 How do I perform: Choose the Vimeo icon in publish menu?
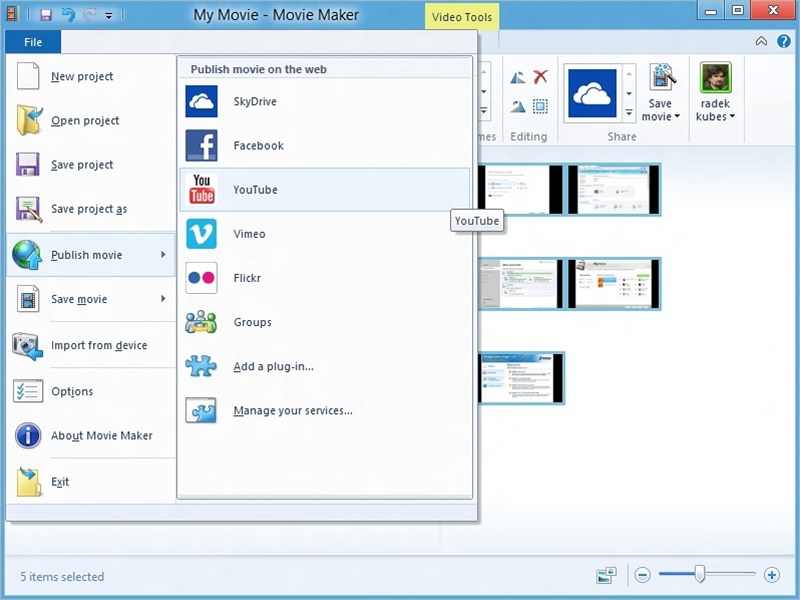202,234
